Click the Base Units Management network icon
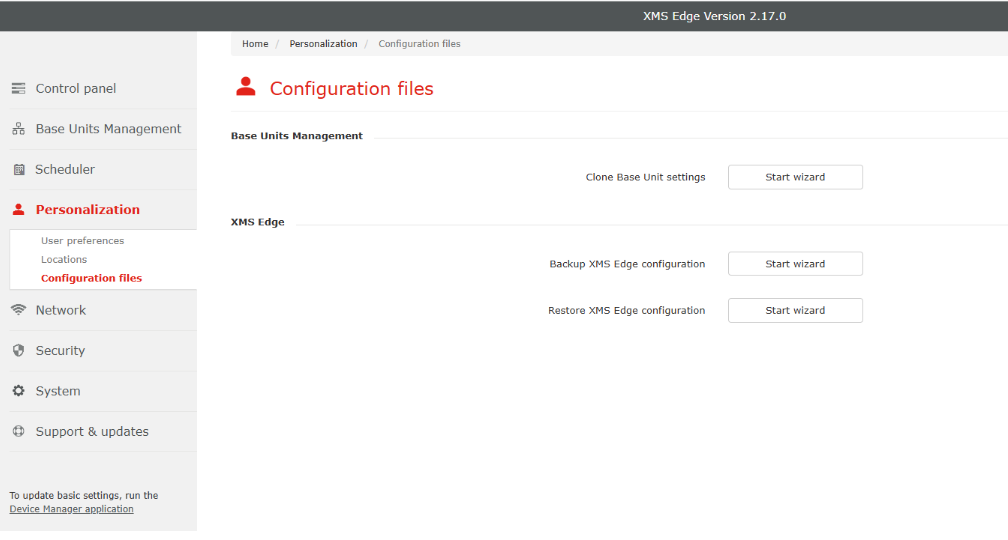Viewport: 1008px width, 540px height. point(19,129)
